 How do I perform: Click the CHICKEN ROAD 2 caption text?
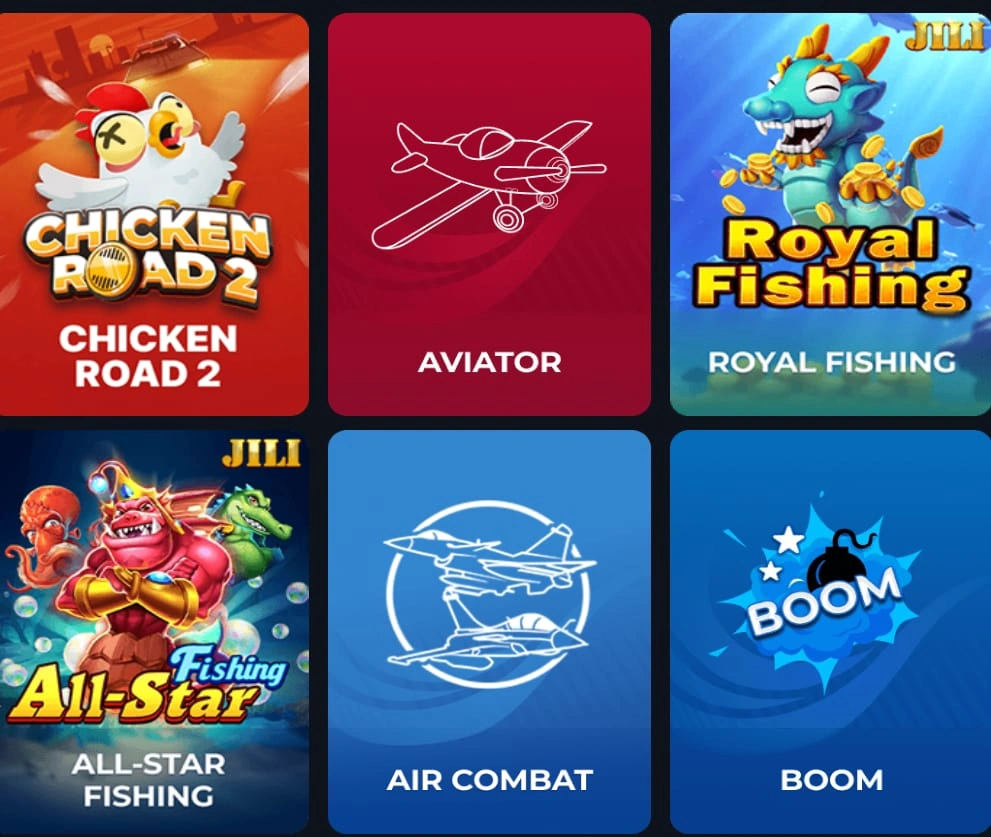[149, 356]
